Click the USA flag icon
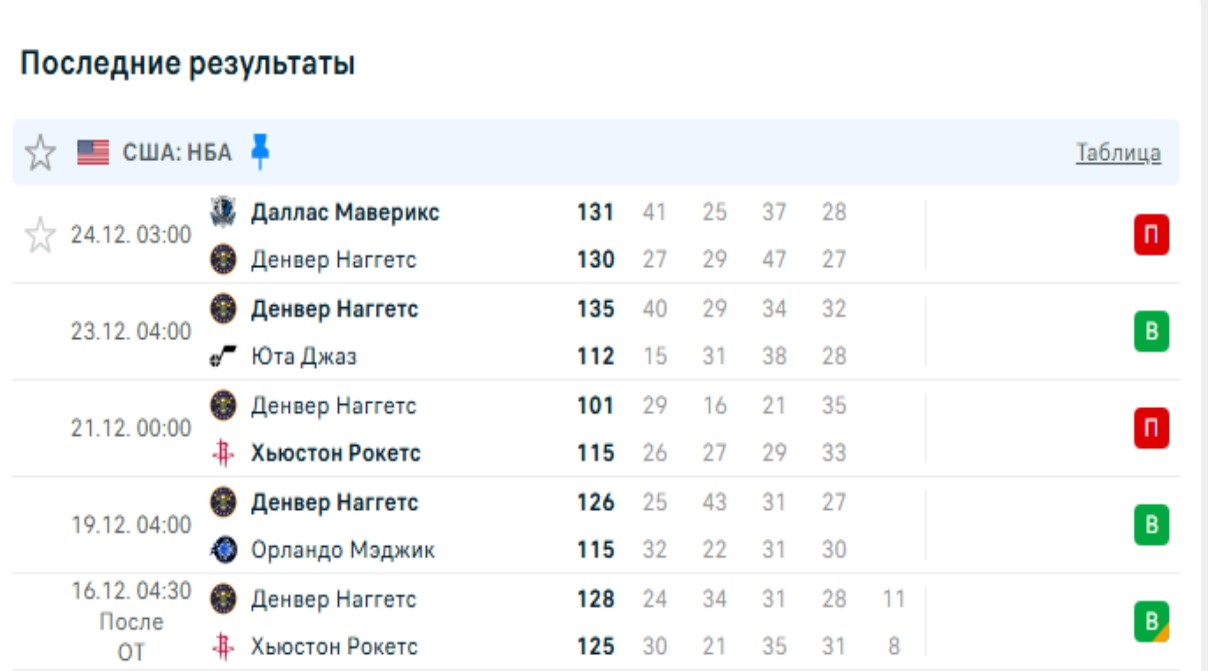The image size is (1208, 671). pos(93,153)
